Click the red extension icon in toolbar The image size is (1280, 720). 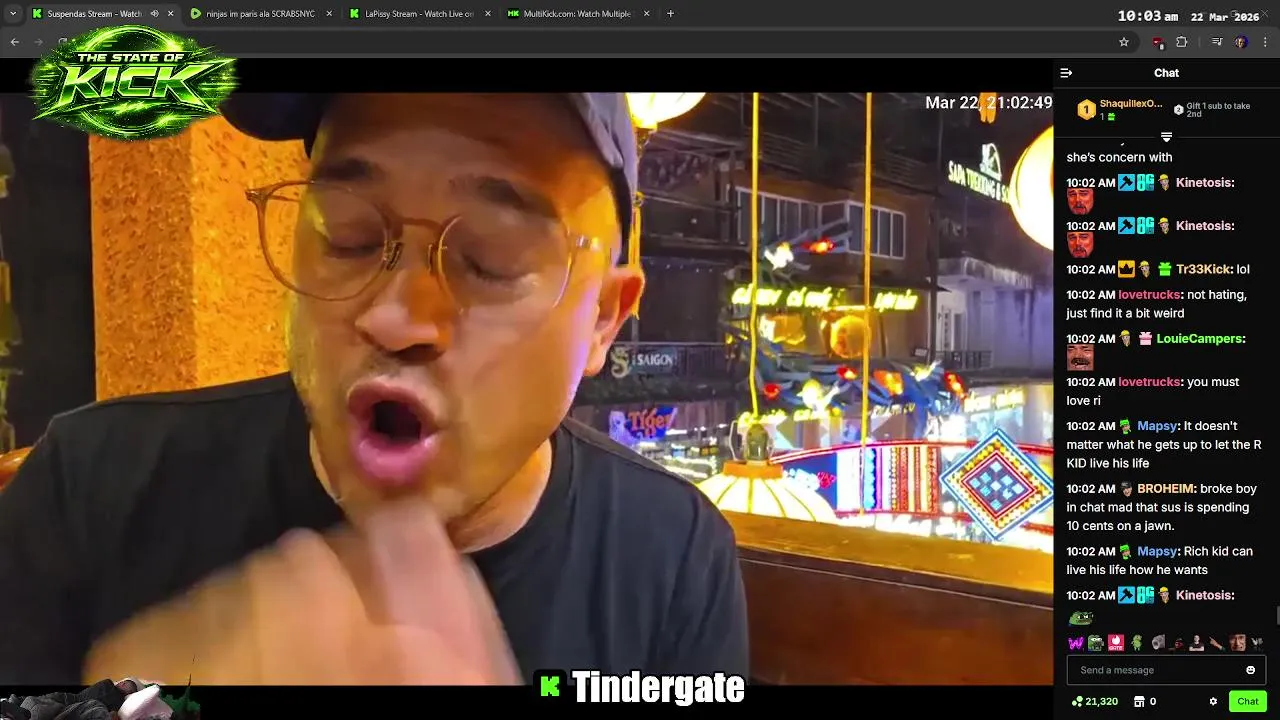click(1158, 42)
